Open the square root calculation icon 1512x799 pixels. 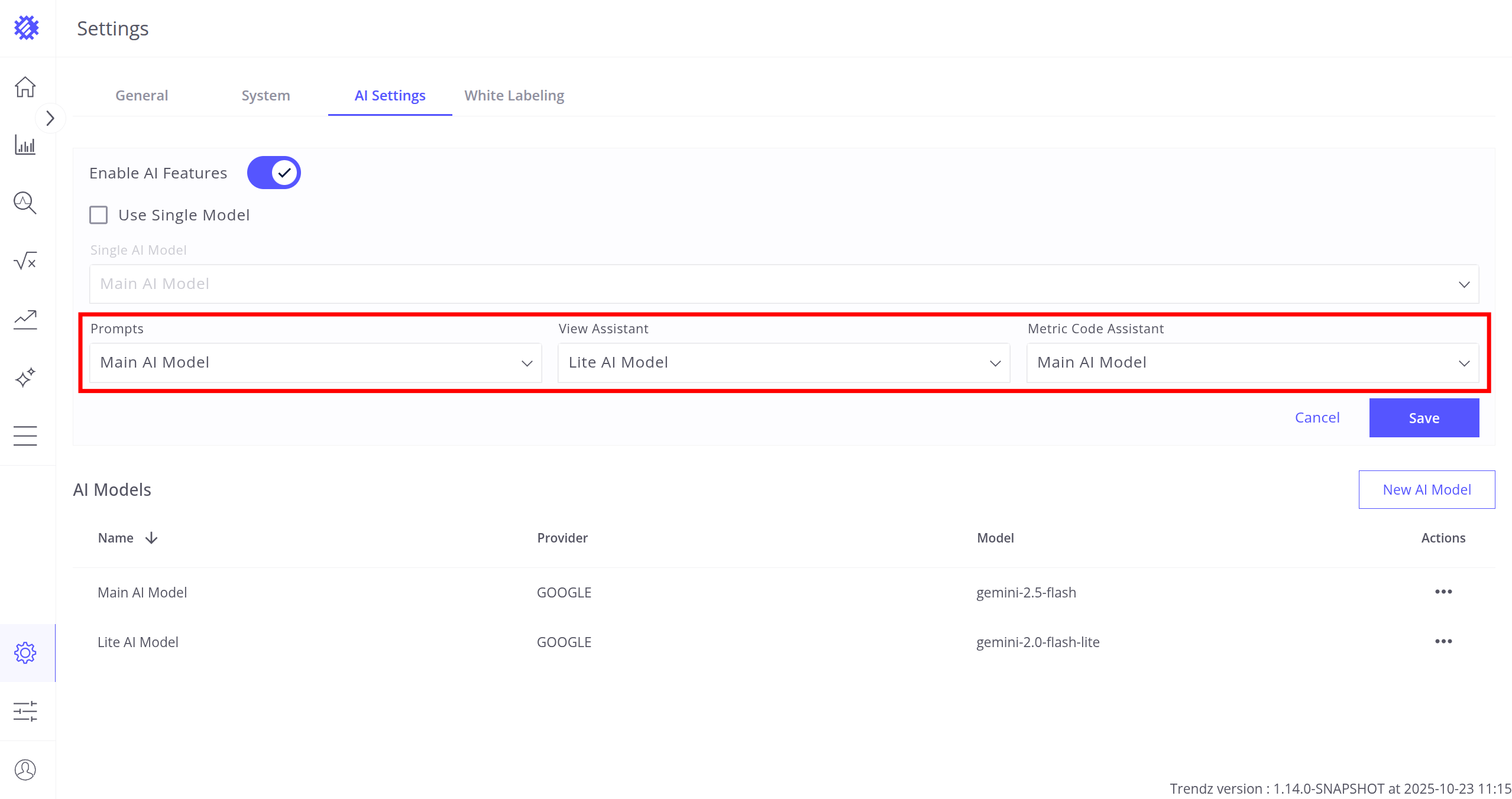pyautogui.click(x=25, y=261)
